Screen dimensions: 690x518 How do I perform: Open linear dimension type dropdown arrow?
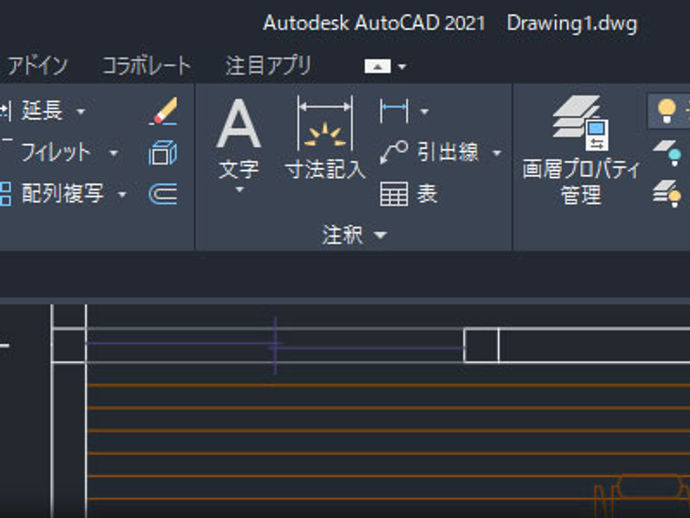point(424,112)
